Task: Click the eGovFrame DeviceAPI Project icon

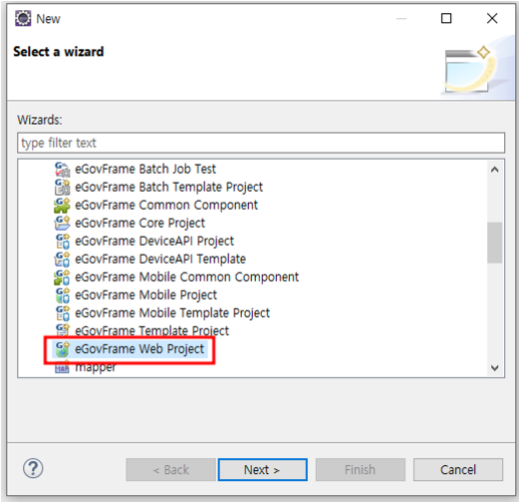Action: click(62, 241)
